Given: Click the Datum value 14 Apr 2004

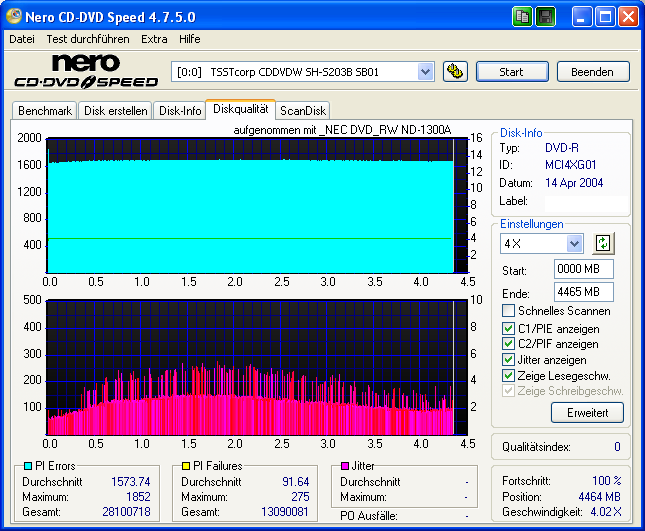Looking at the screenshot, I should pyautogui.click(x=574, y=183).
